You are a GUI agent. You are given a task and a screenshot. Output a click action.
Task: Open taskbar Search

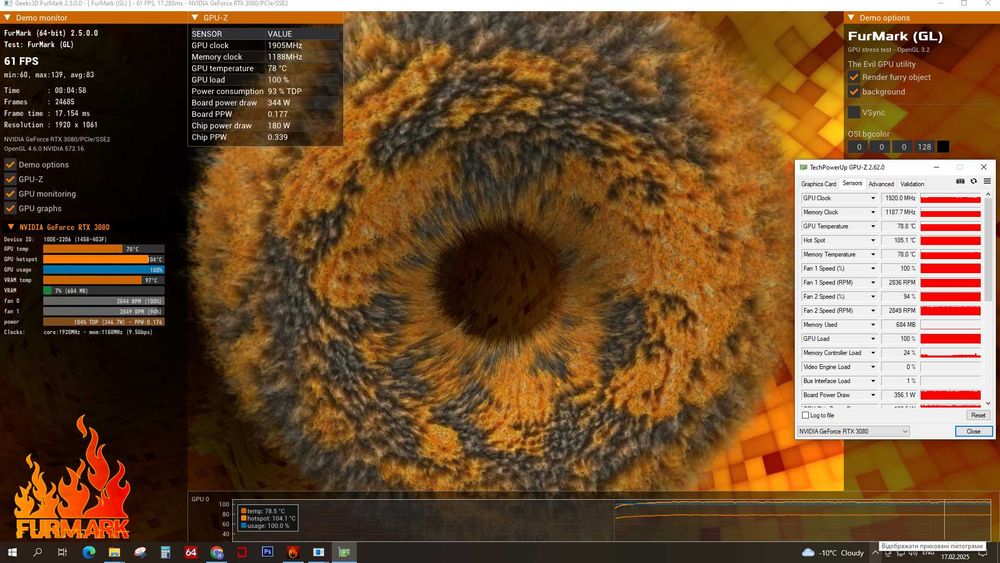point(38,552)
